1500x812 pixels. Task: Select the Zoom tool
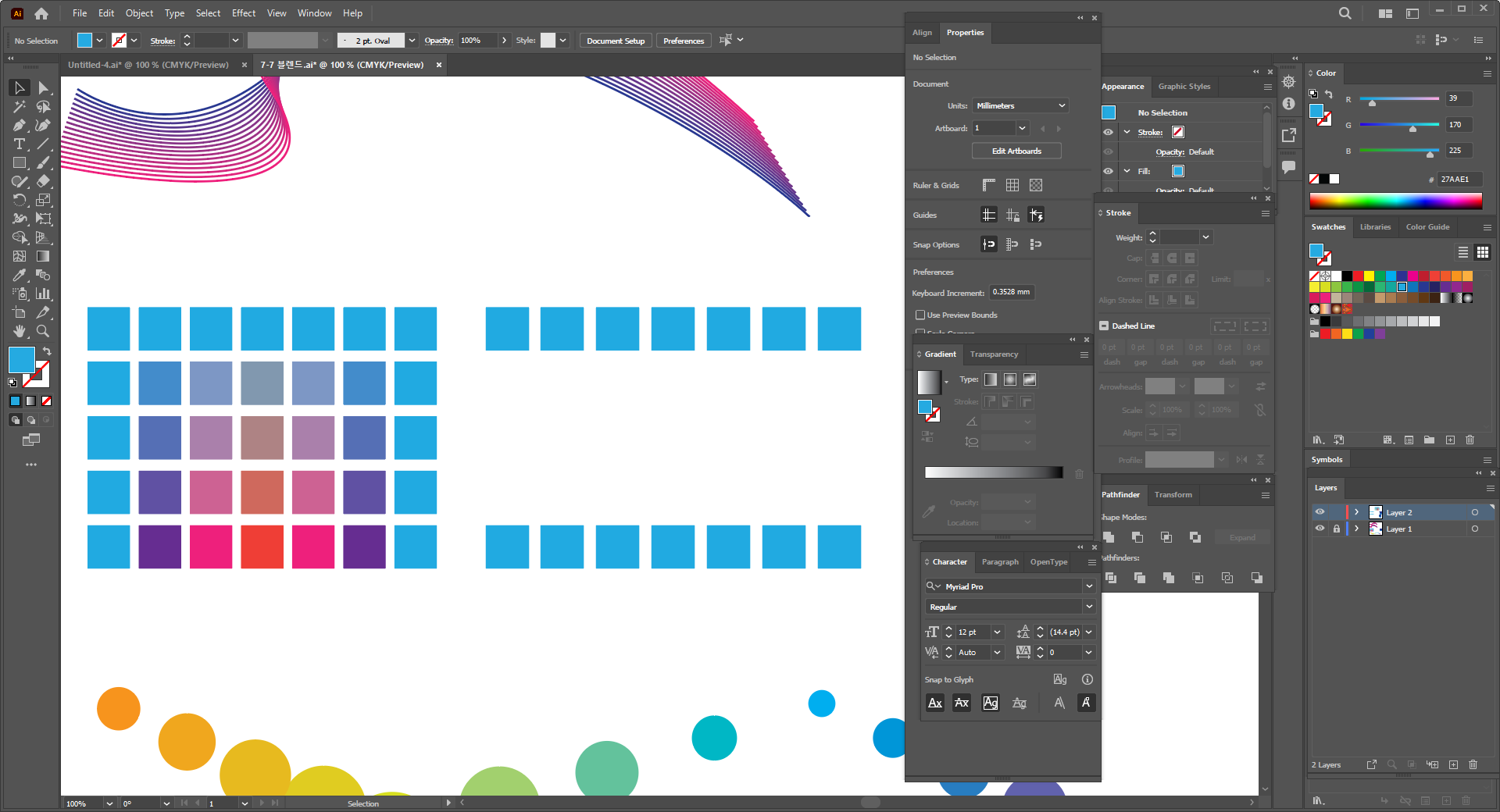(x=44, y=332)
